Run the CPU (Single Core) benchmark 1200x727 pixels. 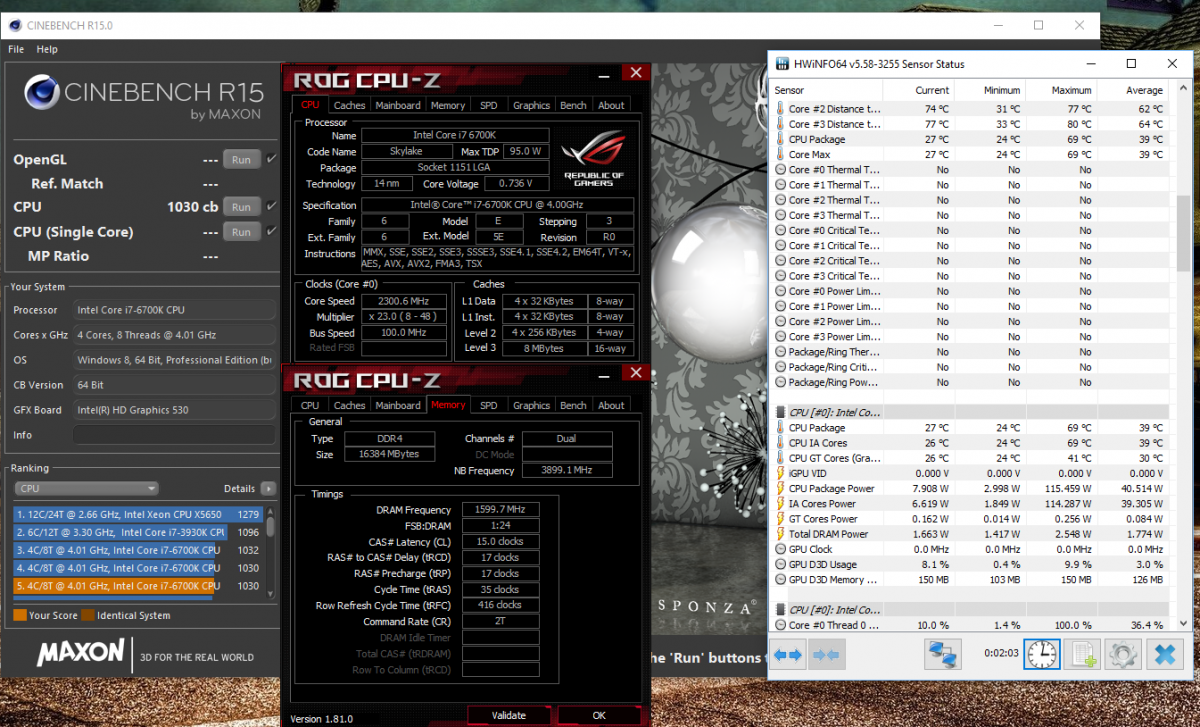coord(241,231)
